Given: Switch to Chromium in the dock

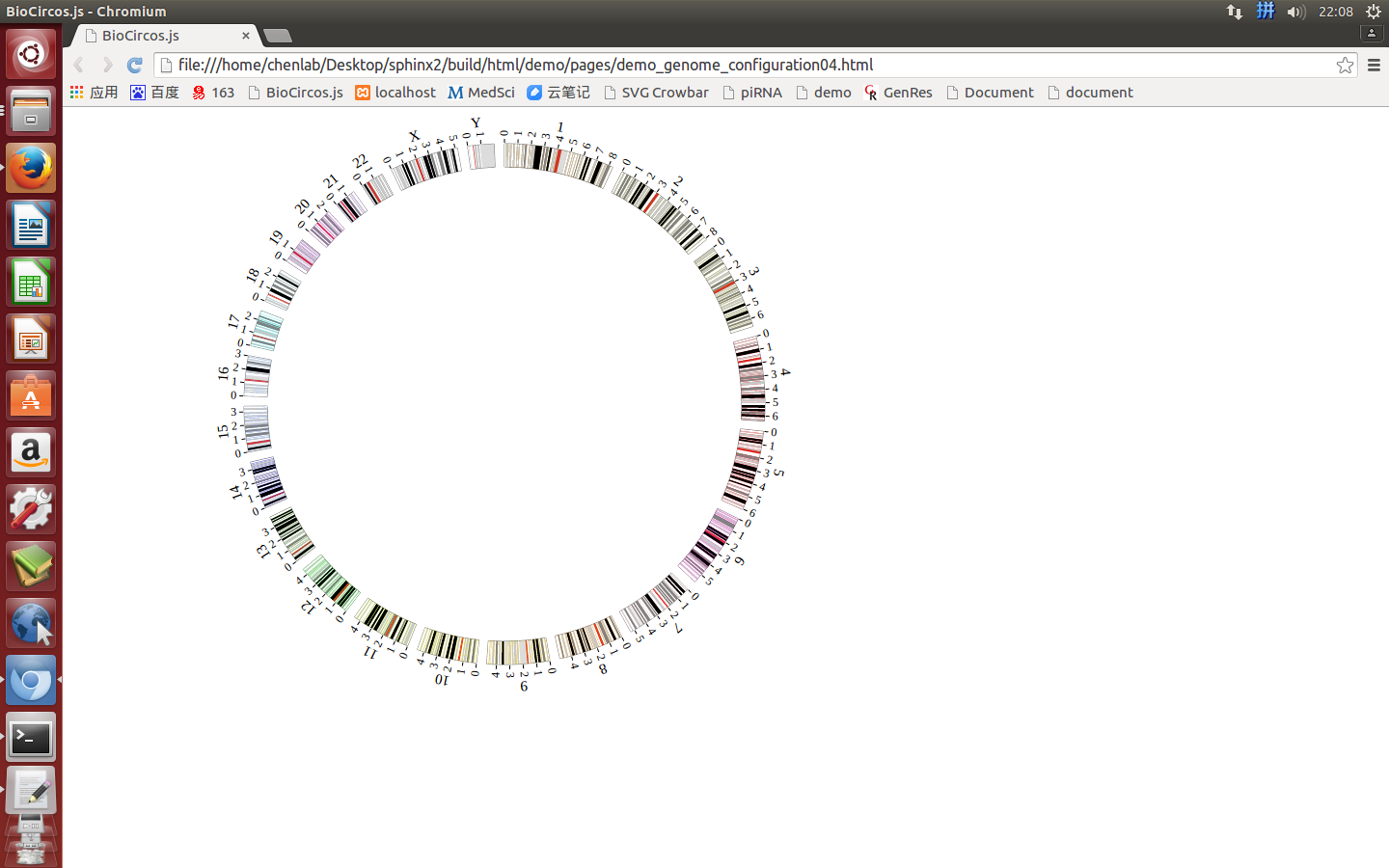Looking at the screenshot, I should (x=31, y=680).
